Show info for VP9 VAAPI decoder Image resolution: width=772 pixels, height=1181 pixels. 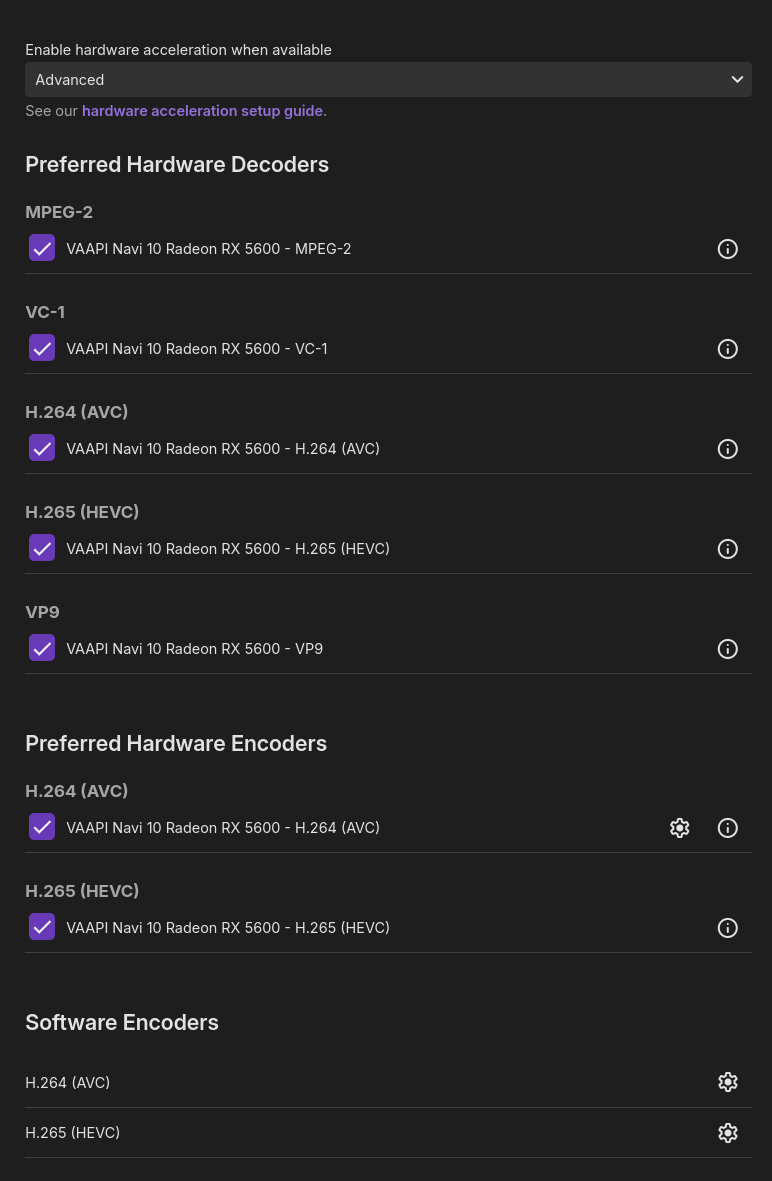[x=728, y=649]
